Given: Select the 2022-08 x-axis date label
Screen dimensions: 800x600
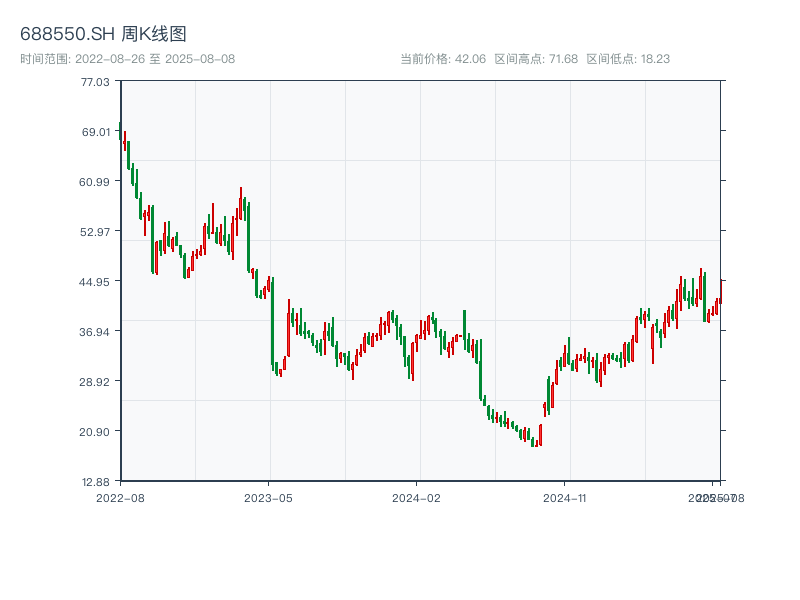Looking at the screenshot, I should click(x=120, y=497).
